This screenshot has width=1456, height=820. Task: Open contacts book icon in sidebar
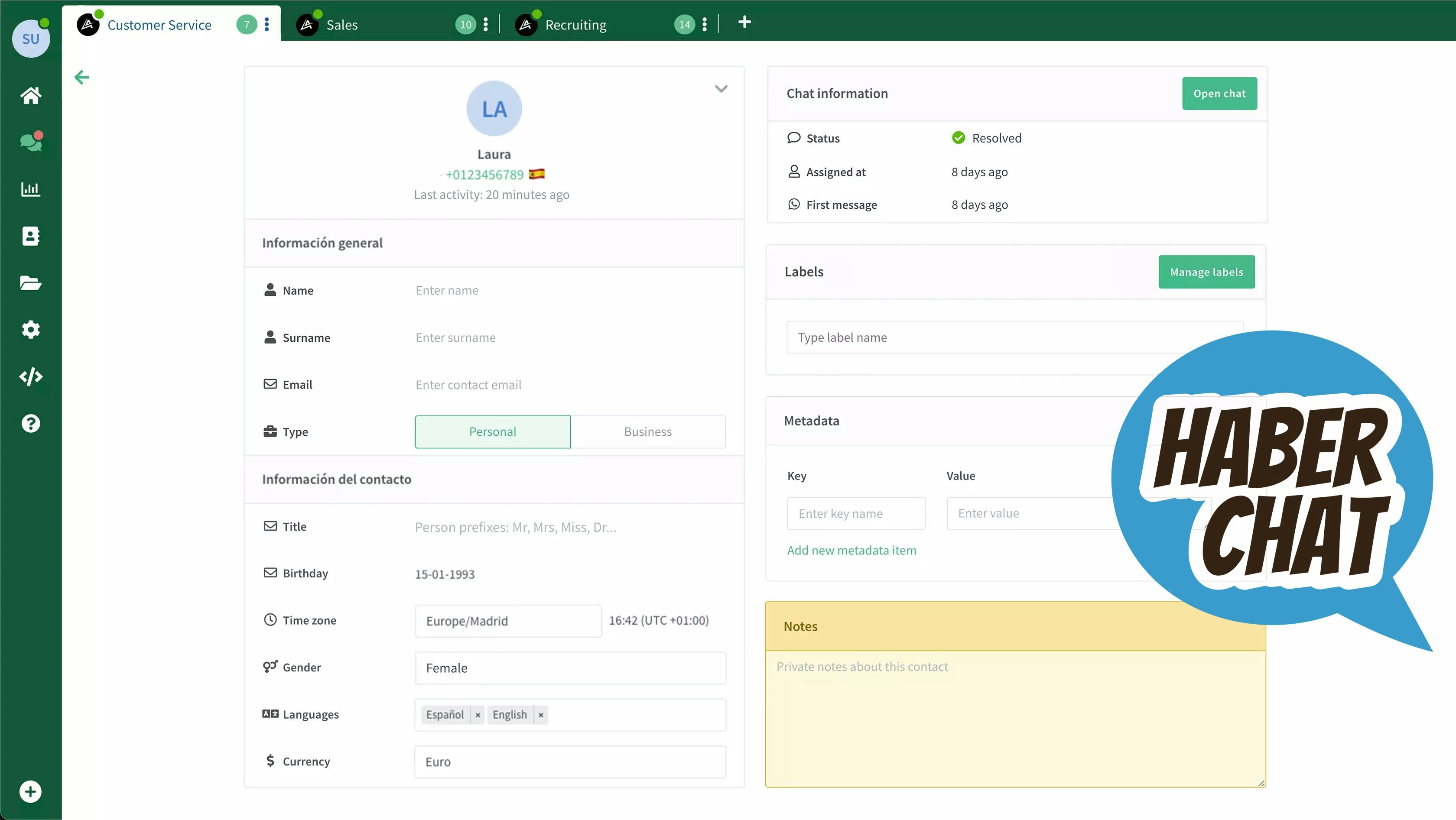tap(30, 236)
